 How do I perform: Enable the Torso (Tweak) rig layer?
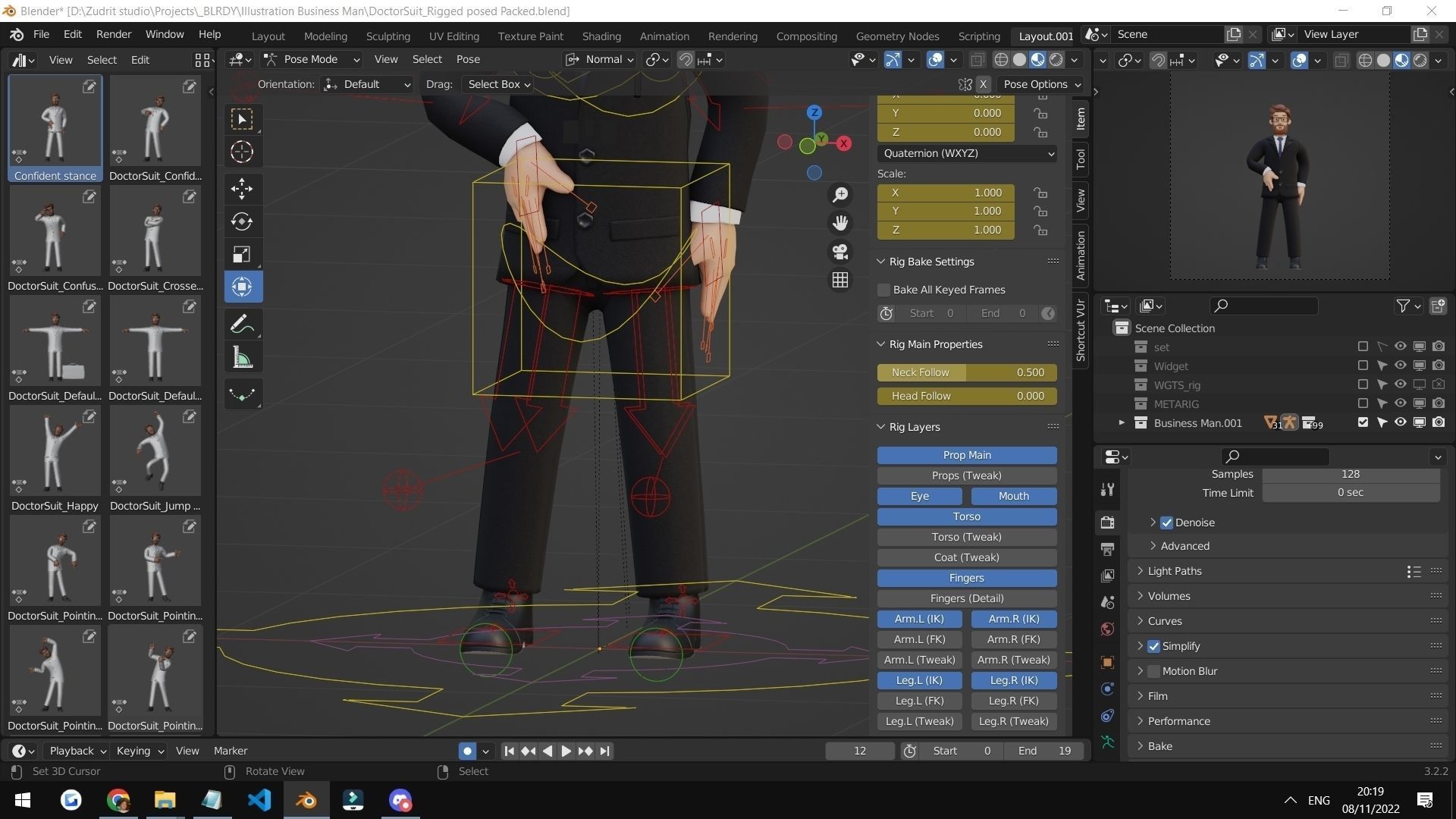click(x=967, y=537)
